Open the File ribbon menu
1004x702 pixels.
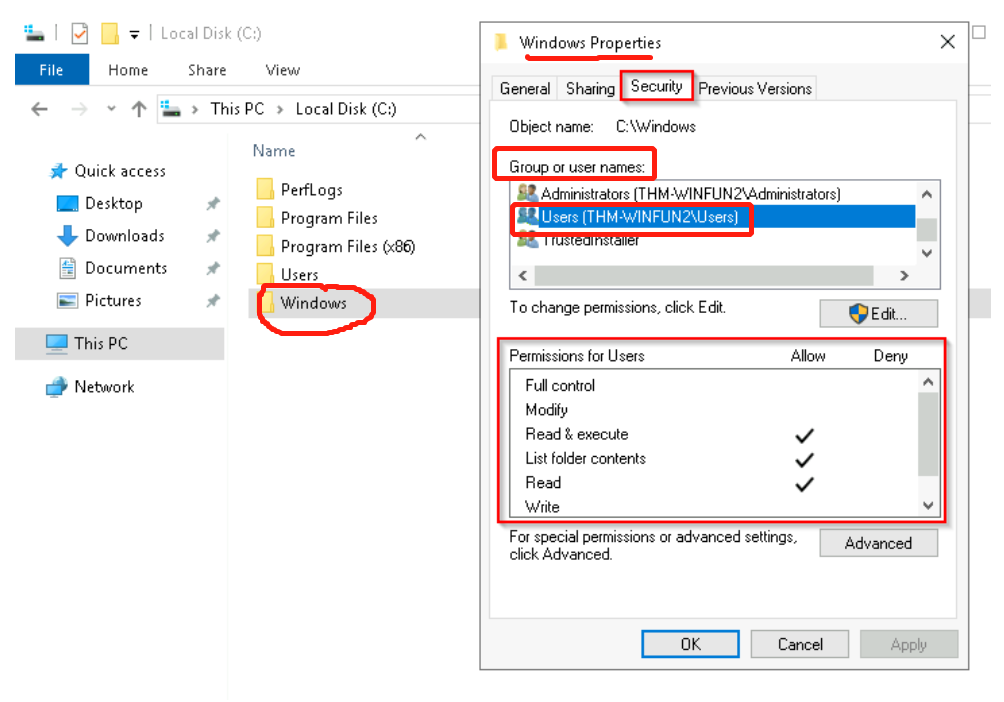(x=51, y=70)
